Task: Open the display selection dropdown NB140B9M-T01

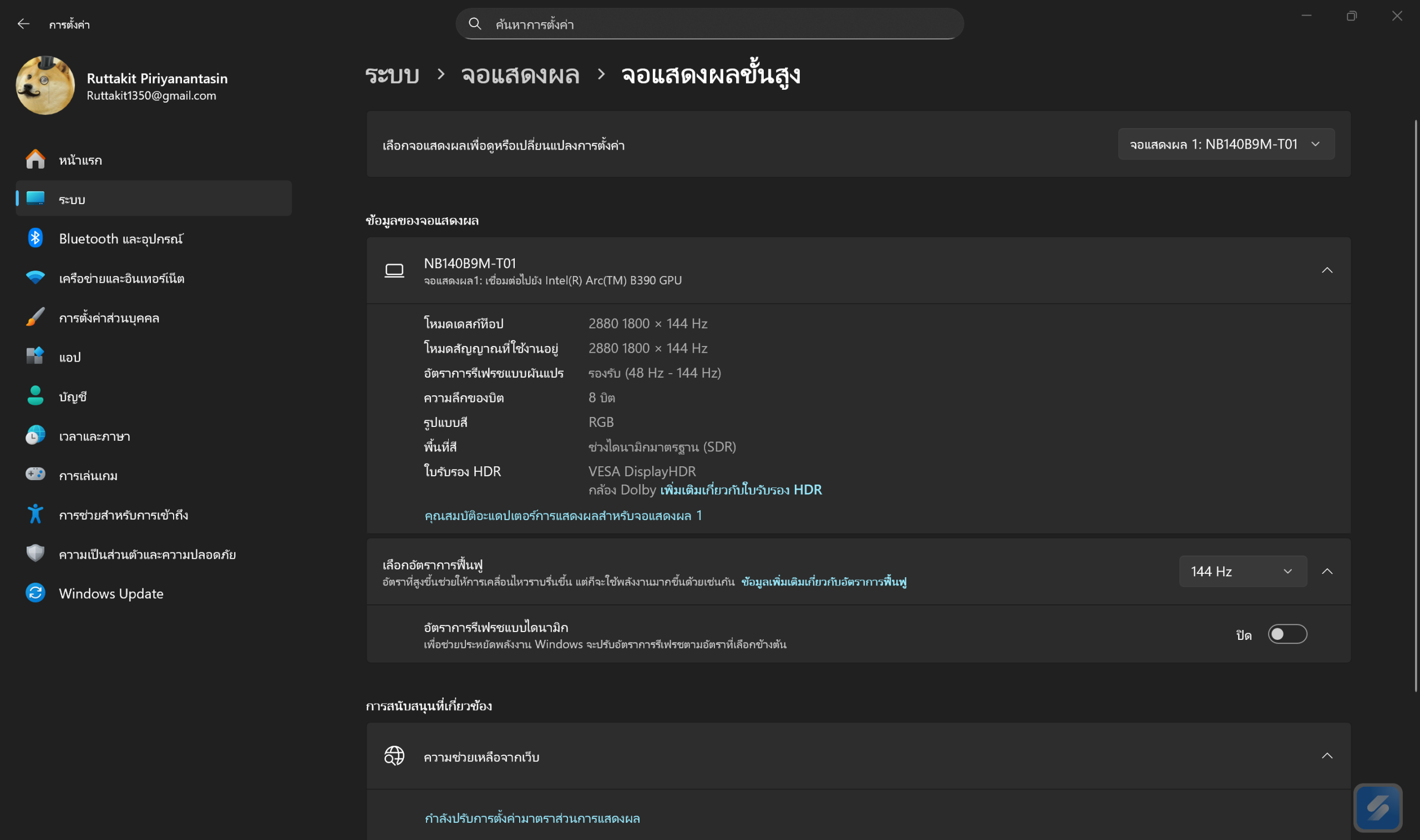Action: coord(1226,144)
